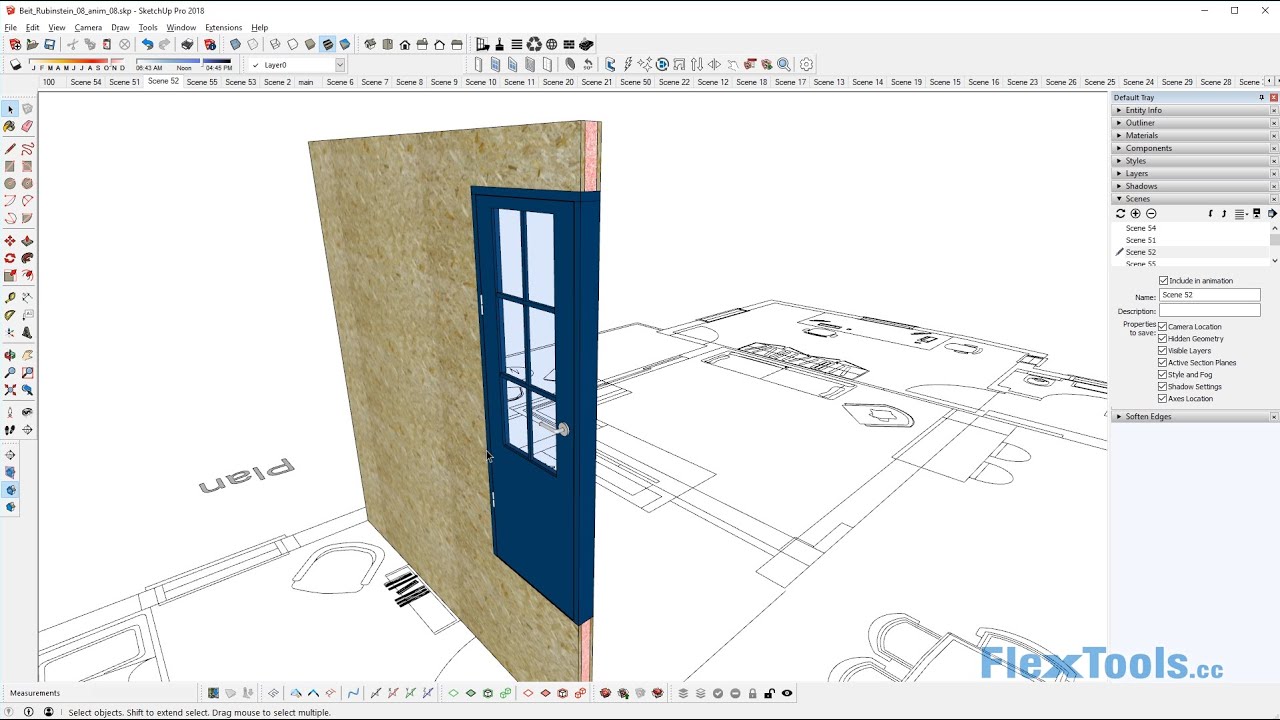Viewport: 1280px width, 720px height.
Task: Switch to the Scene 54 tab
Action: click(86, 82)
